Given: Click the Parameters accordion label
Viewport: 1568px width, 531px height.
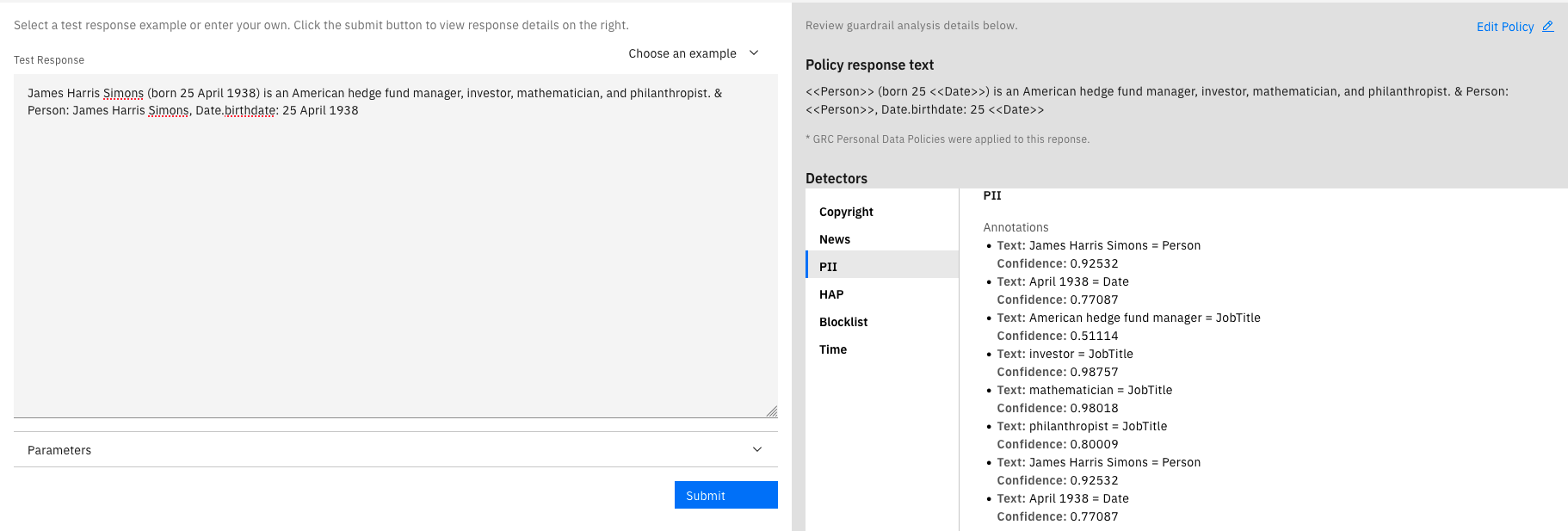Looking at the screenshot, I should 59,450.
